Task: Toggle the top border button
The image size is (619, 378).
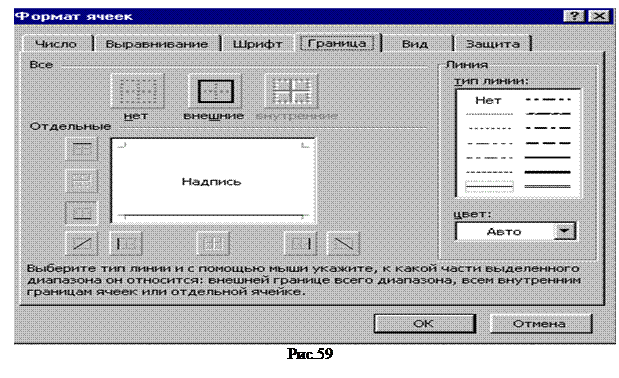Action: click(82, 149)
